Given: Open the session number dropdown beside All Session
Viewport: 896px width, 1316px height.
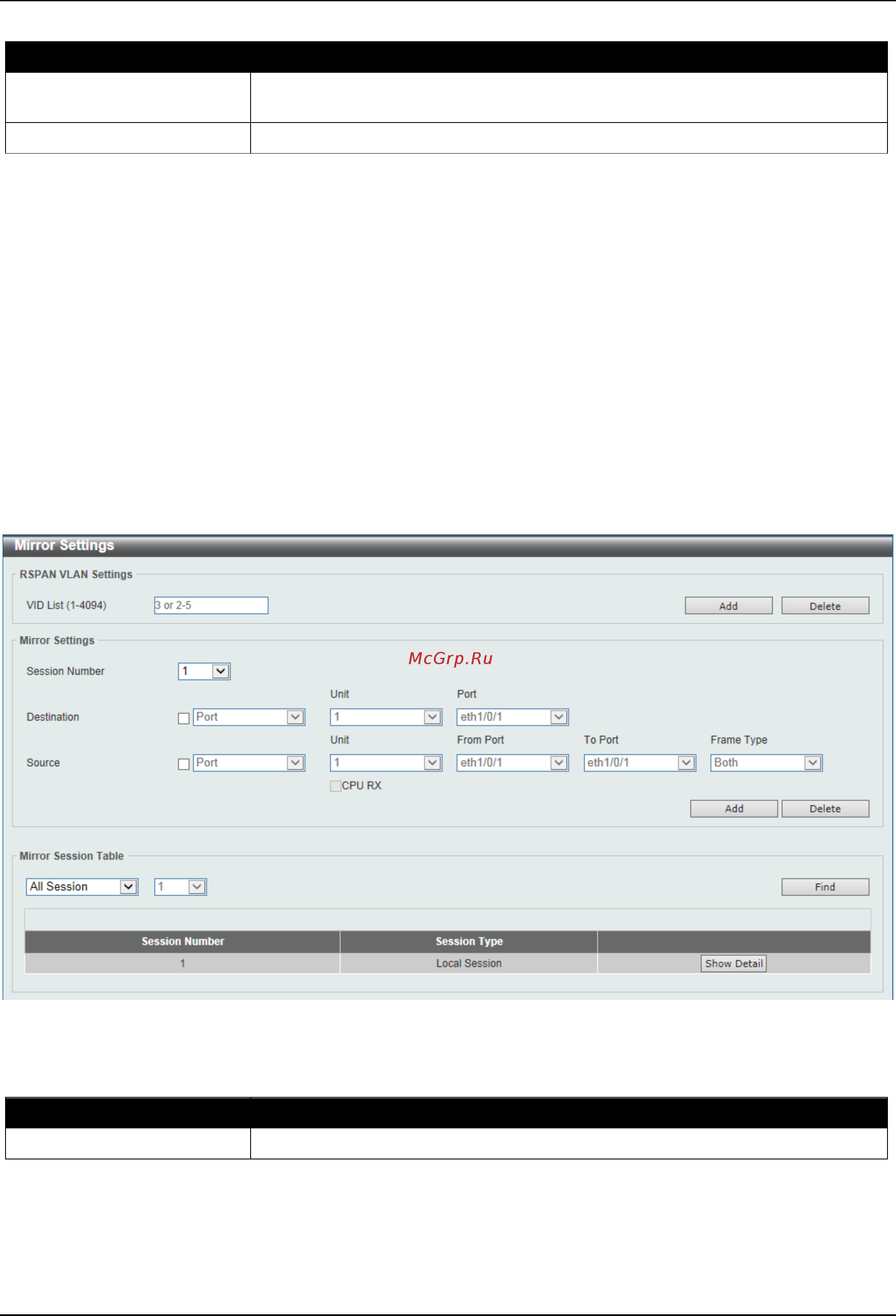Looking at the screenshot, I should tap(180, 887).
